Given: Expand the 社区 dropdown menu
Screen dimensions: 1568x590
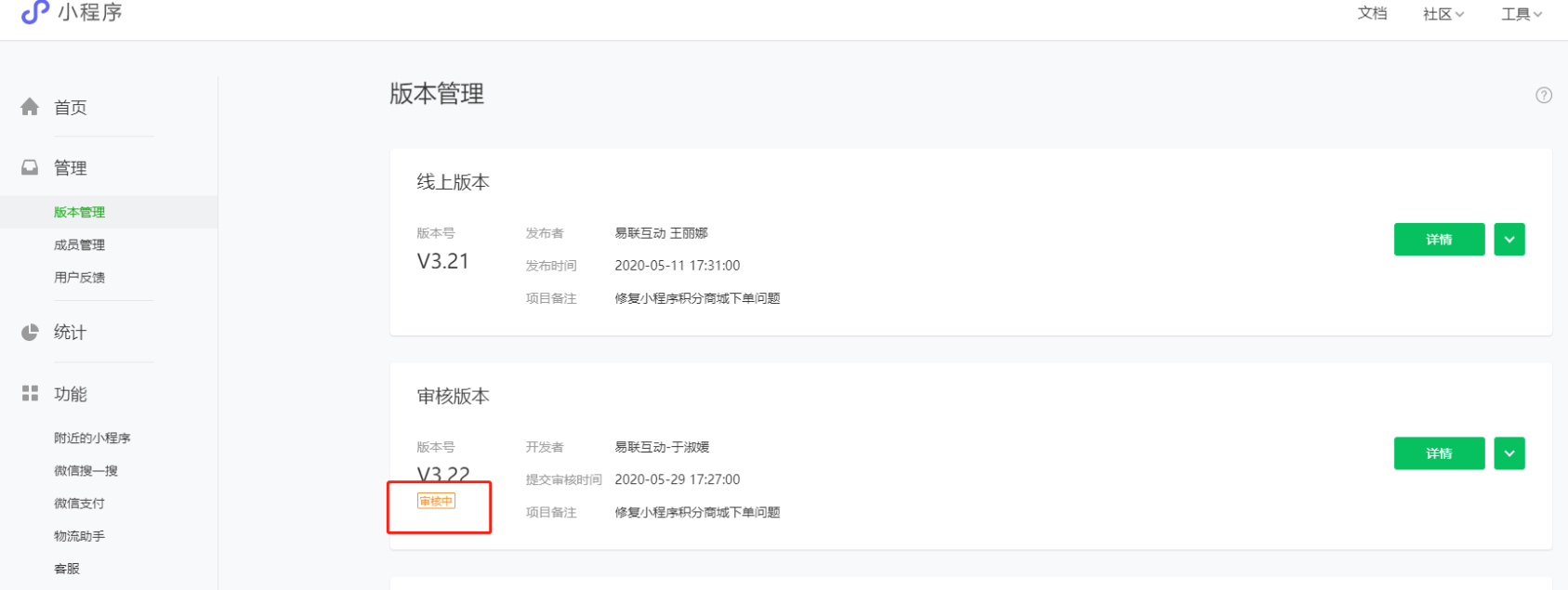Looking at the screenshot, I should (1443, 14).
